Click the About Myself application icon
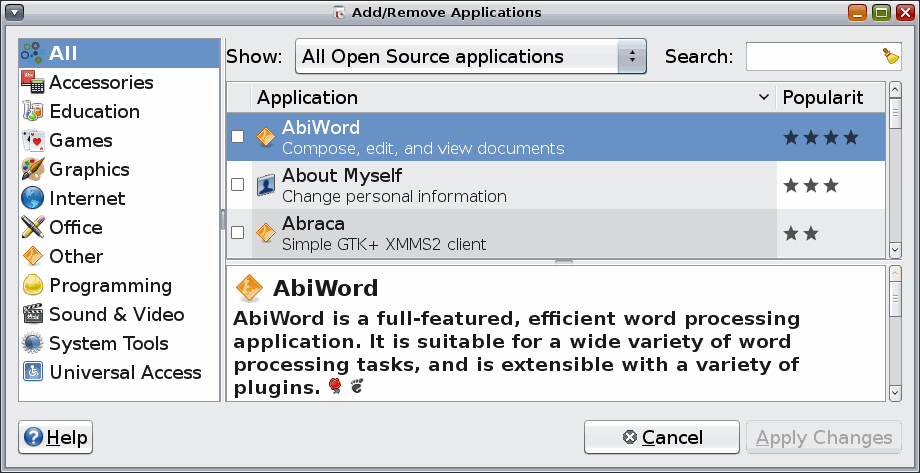Screen dimensions: 920x473 [266, 185]
